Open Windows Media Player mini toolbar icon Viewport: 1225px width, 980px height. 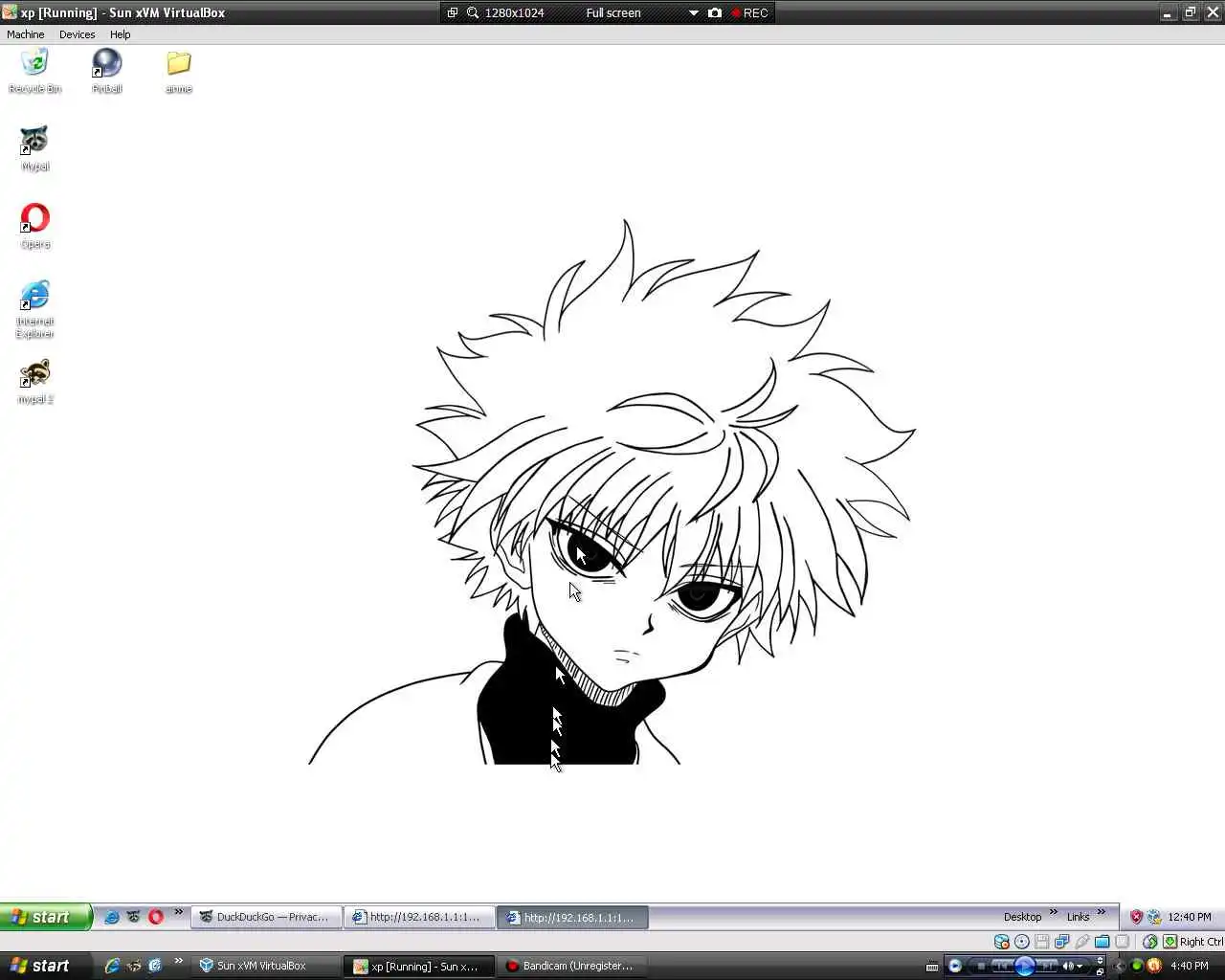(955, 966)
